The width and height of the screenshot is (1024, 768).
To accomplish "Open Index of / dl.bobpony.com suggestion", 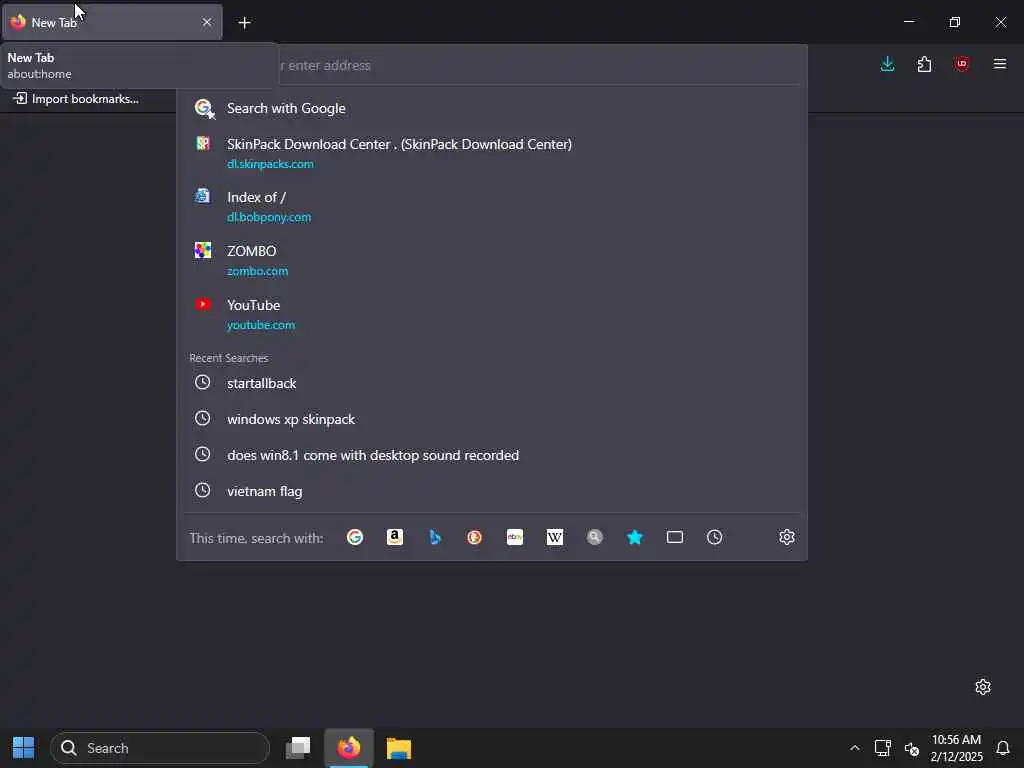I will pyautogui.click(x=492, y=206).
